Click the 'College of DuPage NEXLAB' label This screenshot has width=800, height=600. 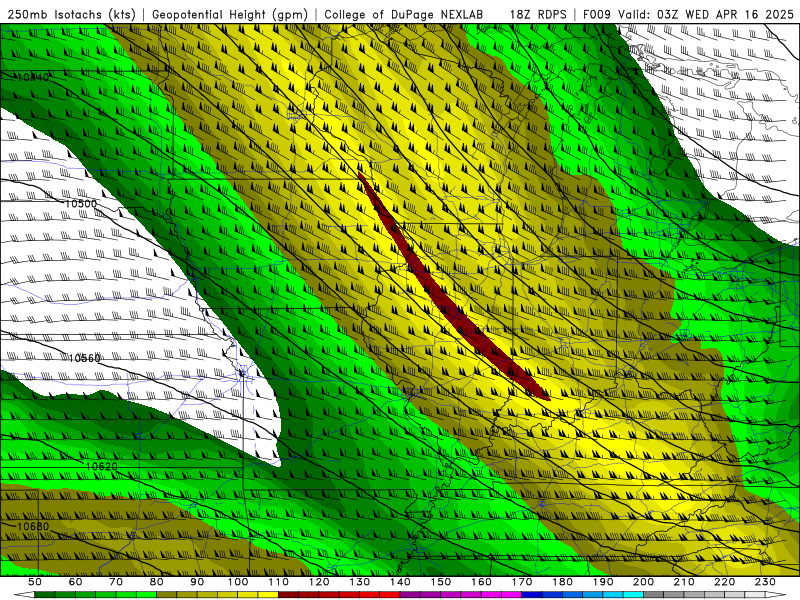pos(404,14)
